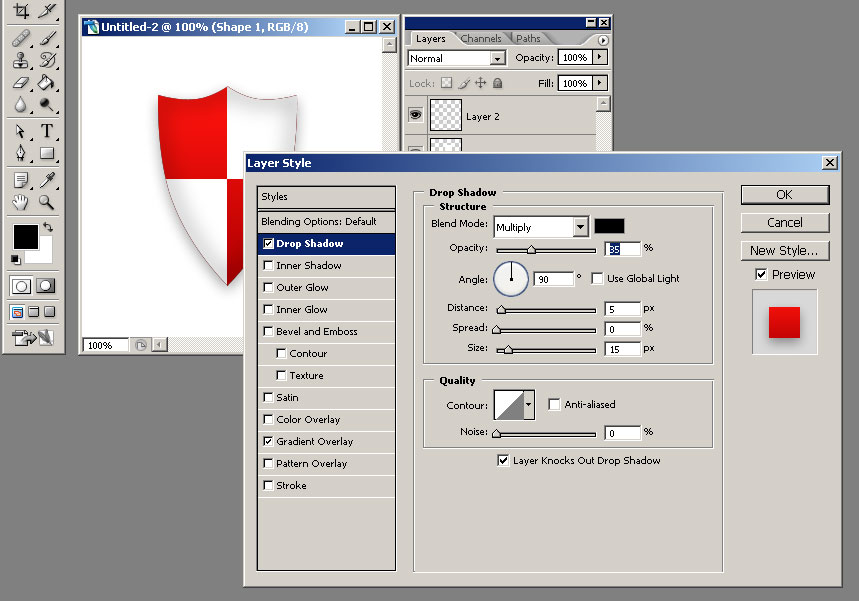The height and width of the screenshot is (601, 859).
Task: Enable the Satin effect
Action: [x=268, y=397]
